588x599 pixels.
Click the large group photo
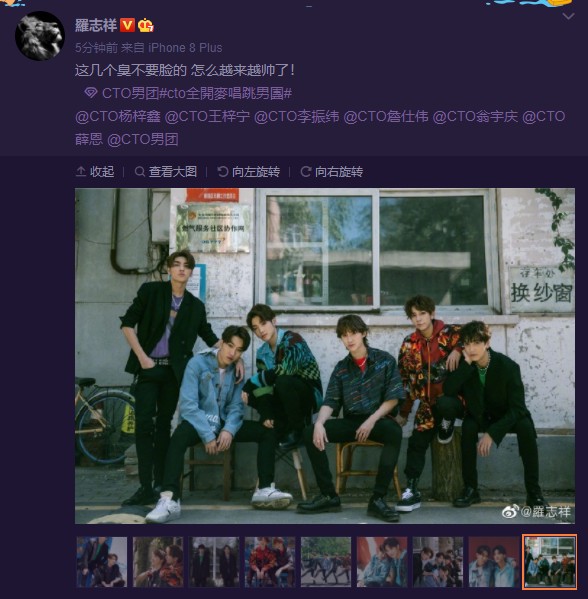(325, 356)
